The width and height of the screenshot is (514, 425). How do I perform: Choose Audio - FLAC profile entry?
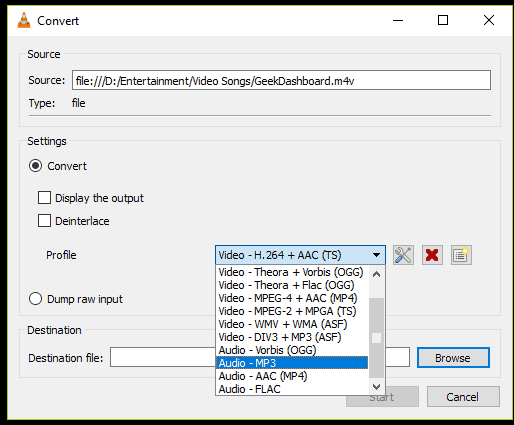pos(292,389)
